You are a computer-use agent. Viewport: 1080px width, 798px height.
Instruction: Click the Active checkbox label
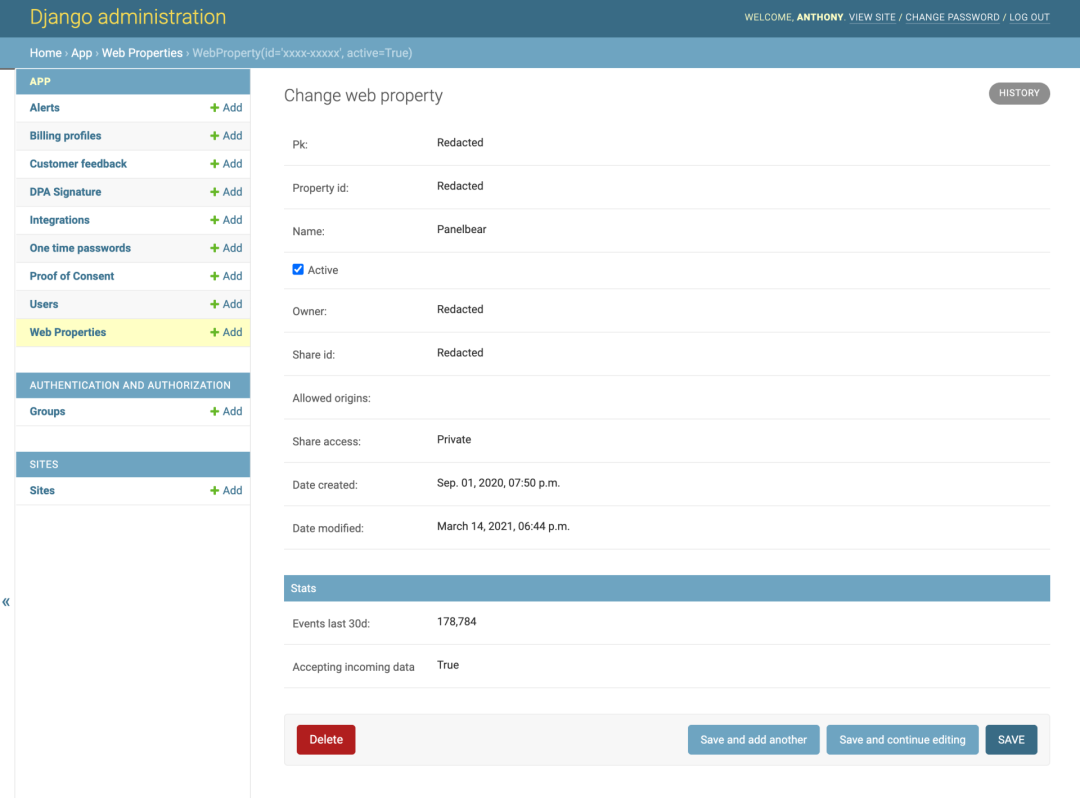coord(323,270)
